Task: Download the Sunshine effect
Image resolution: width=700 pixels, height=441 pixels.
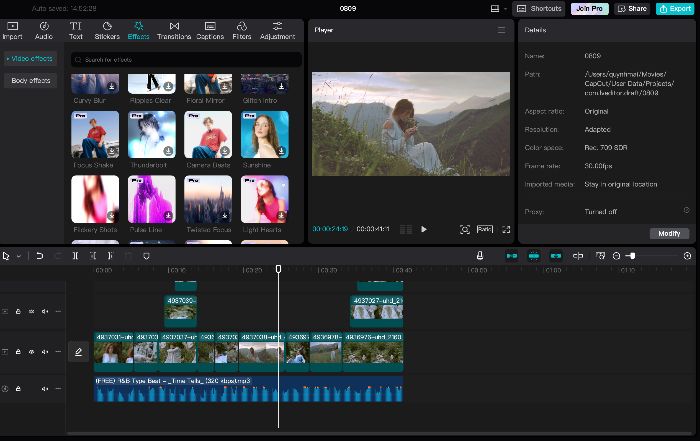Action: 281,151
